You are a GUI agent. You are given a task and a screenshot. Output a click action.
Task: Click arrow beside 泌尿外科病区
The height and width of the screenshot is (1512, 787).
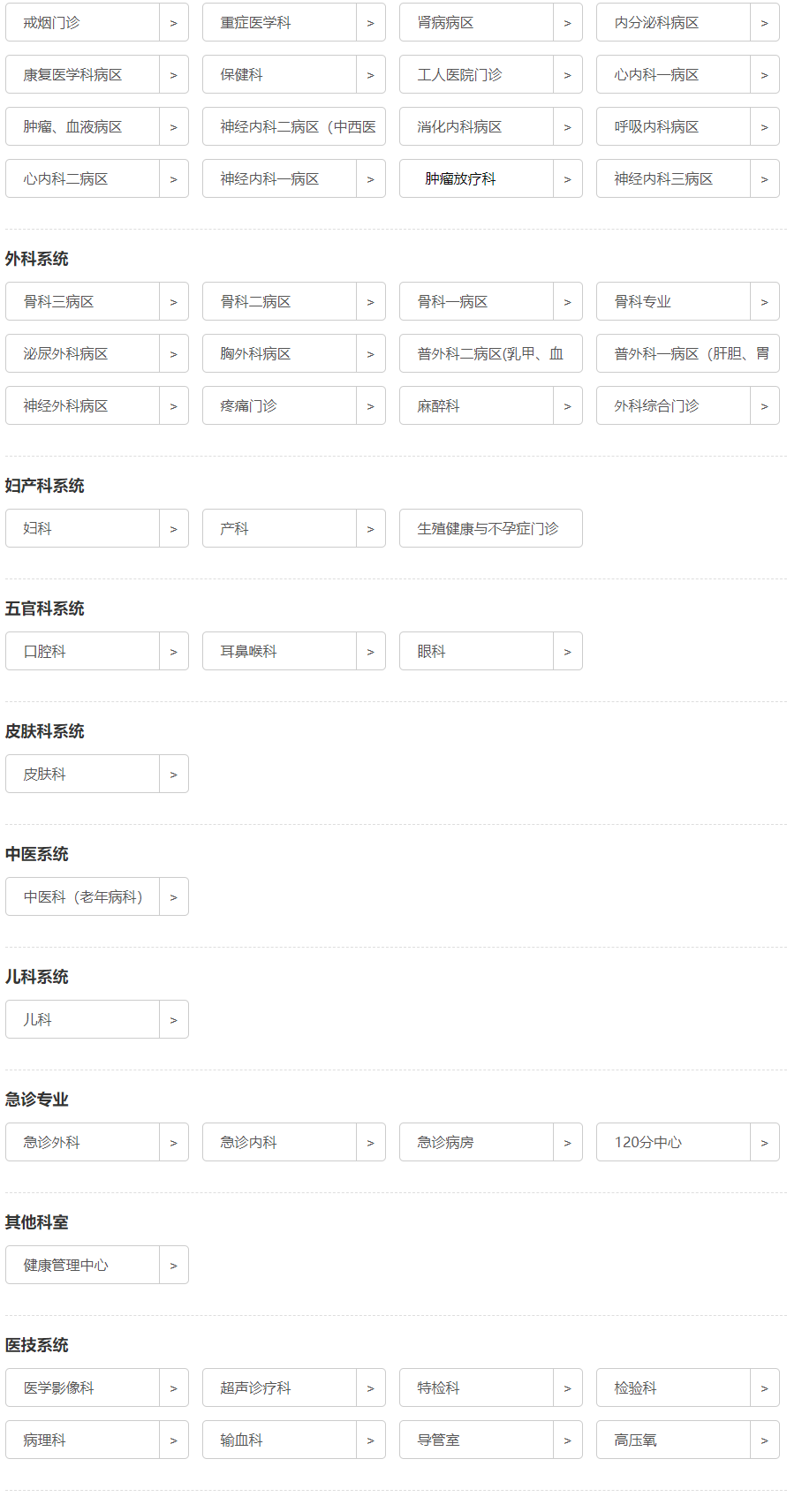[173, 354]
